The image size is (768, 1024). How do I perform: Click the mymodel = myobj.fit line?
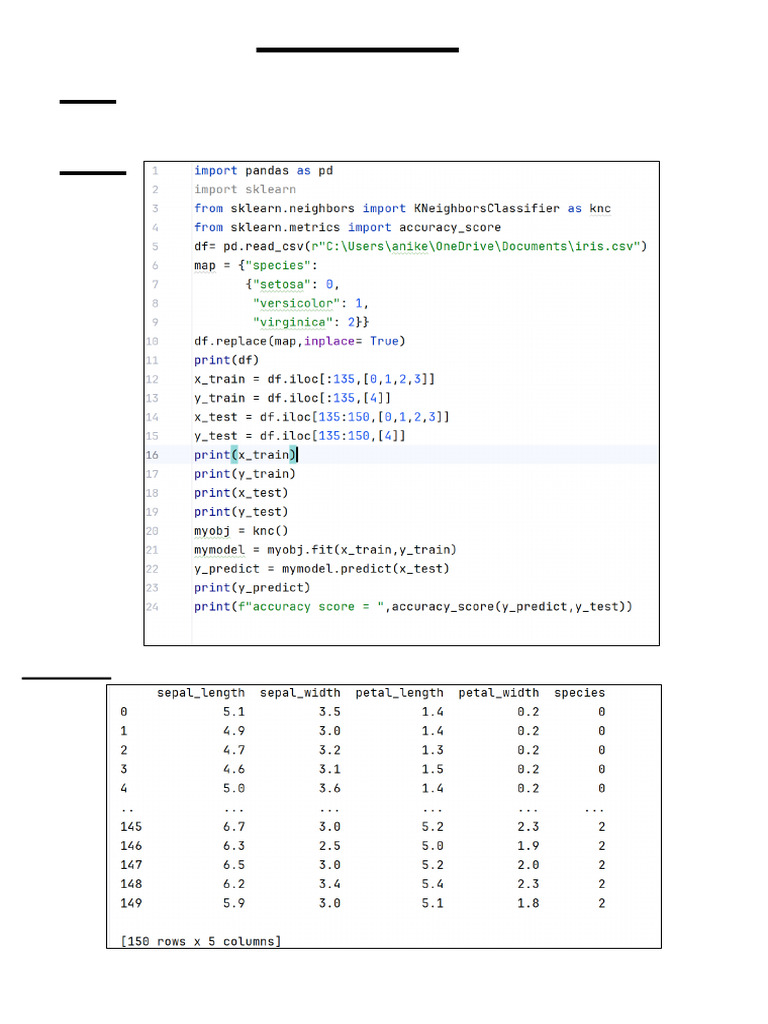pyautogui.click(x=325, y=549)
